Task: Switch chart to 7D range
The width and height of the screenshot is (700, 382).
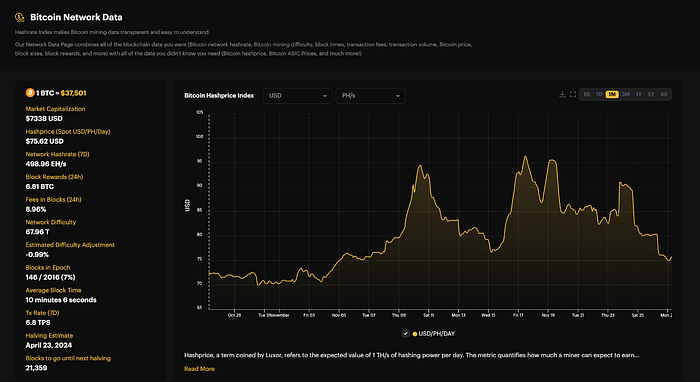Action: click(x=599, y=94)
